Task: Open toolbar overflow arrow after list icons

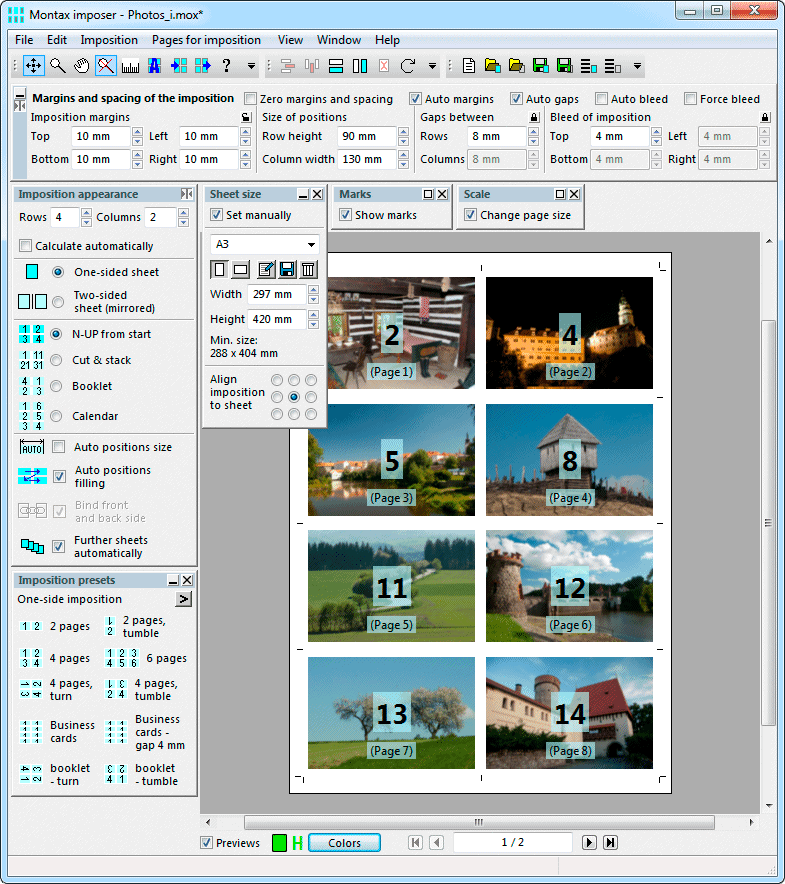Action: 637,66
